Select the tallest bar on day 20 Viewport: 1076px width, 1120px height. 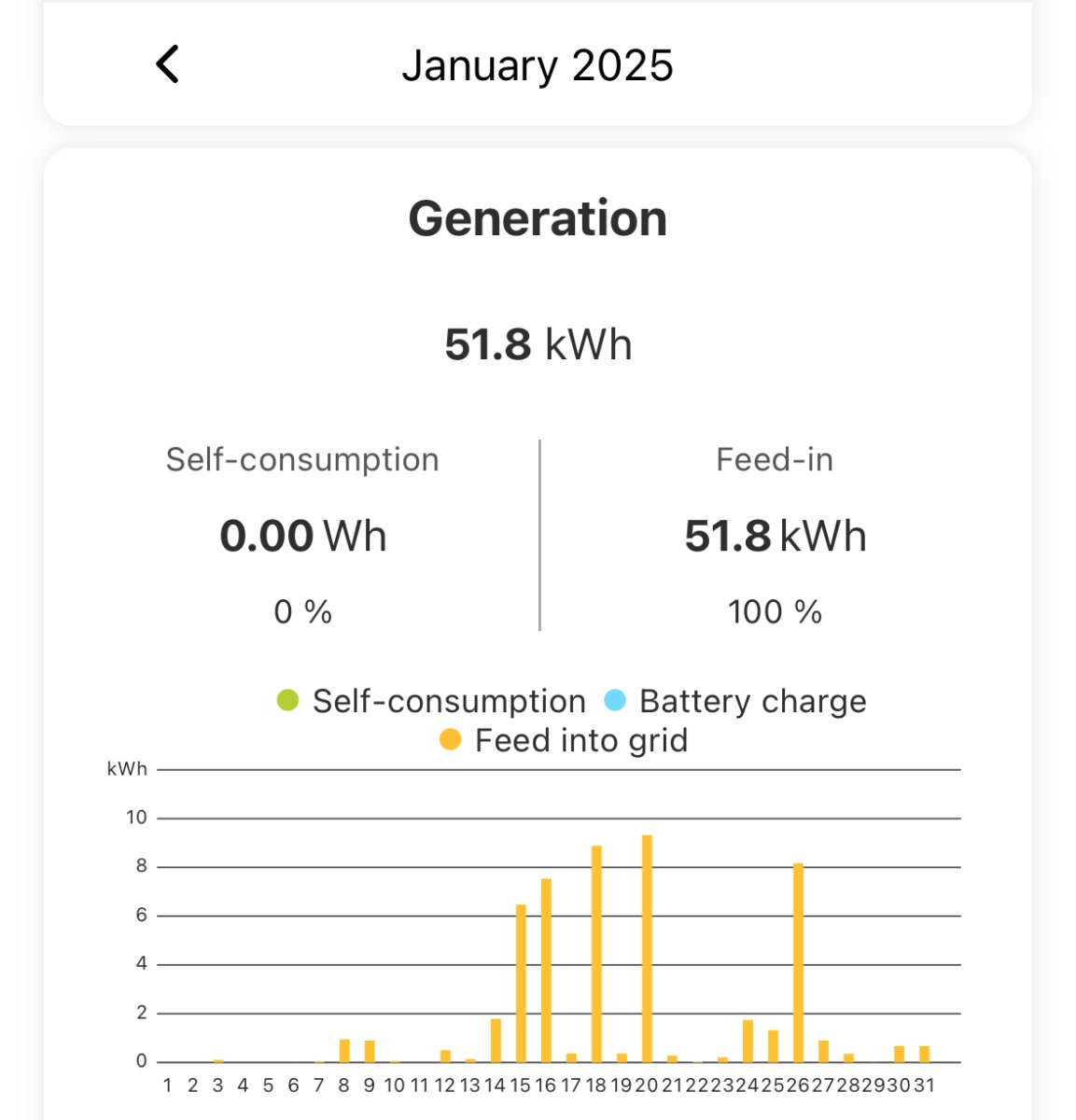pos(647,948)
